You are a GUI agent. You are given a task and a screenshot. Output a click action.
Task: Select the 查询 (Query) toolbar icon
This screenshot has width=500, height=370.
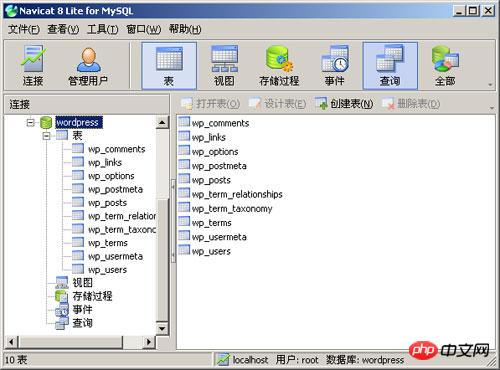(x=390, y=66)
